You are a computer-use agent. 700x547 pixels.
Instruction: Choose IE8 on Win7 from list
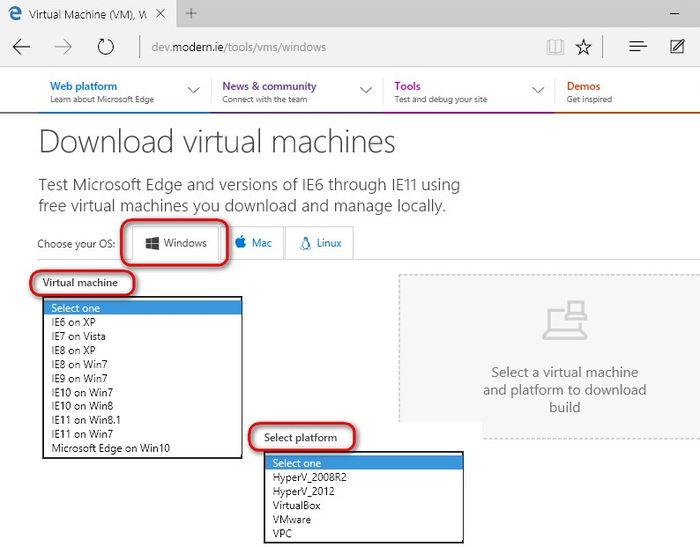[x=81, y=365]
